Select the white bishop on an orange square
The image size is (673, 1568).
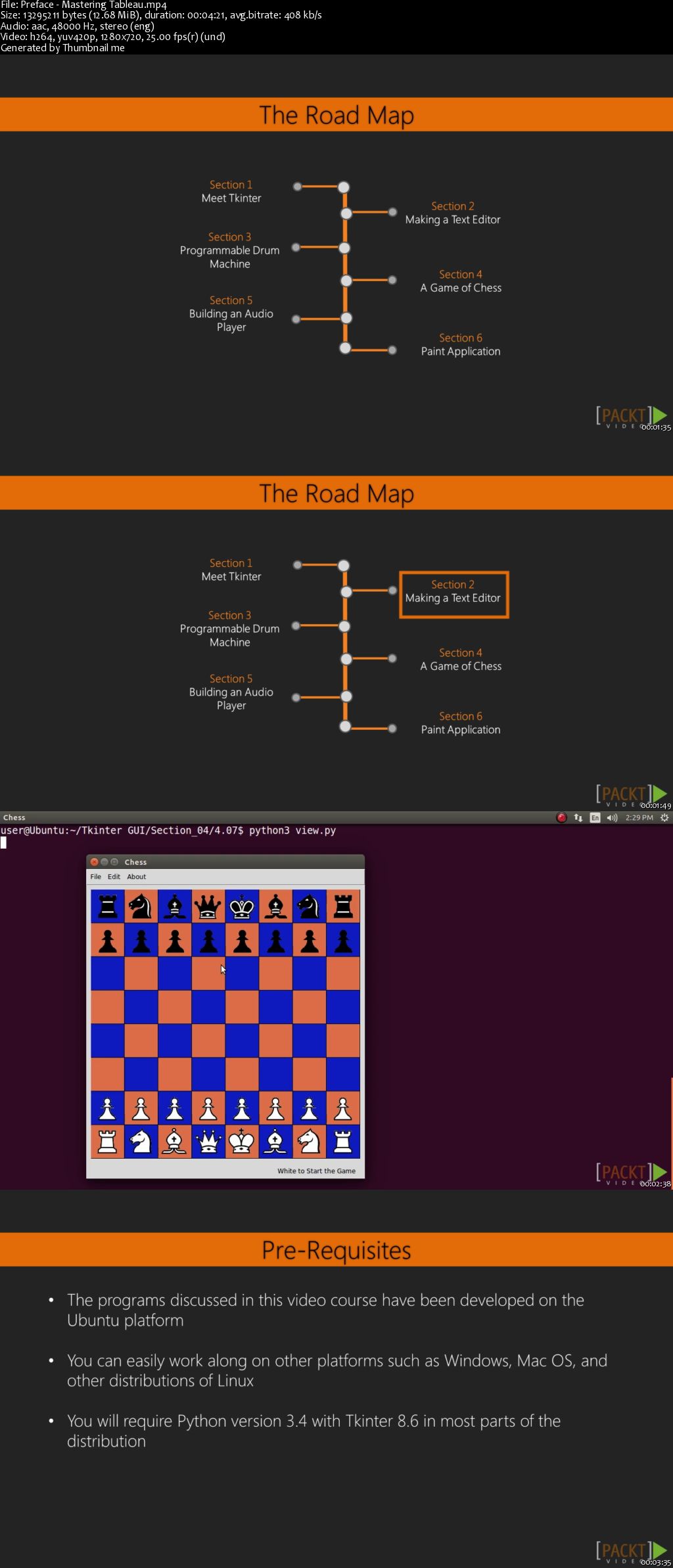(175, 1142)
